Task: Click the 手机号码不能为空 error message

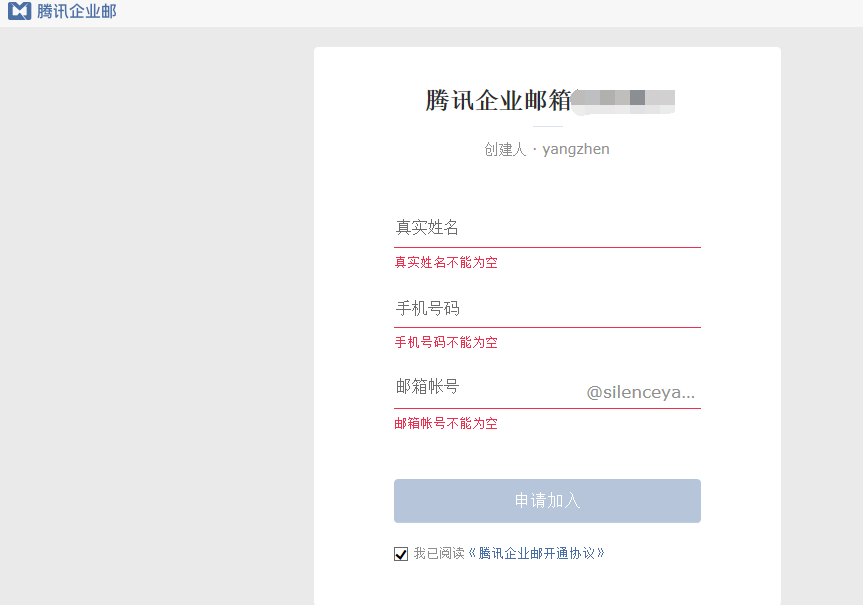Action: pyautogui.click(x=446, y=343)
